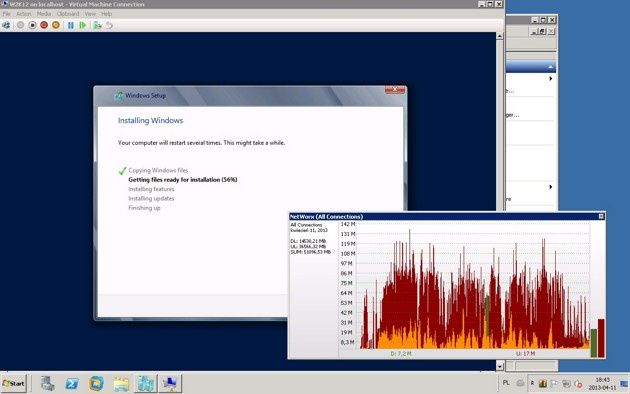Click the 'UL:' total value in NetWorx
The height and width of the screenshot is (394, 630).
pyautogui.click(x=308, y=246)
